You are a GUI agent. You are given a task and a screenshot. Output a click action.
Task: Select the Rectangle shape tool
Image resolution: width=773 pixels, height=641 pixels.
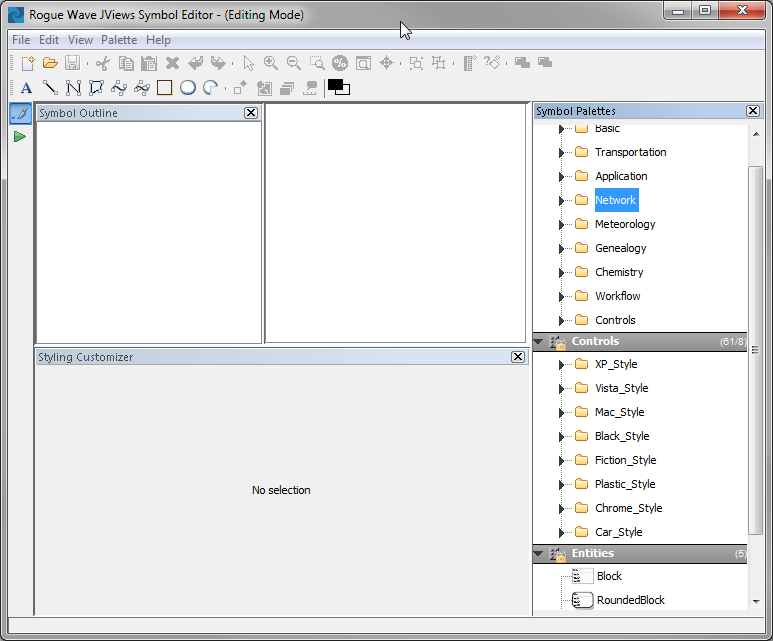tap(164, 88)
